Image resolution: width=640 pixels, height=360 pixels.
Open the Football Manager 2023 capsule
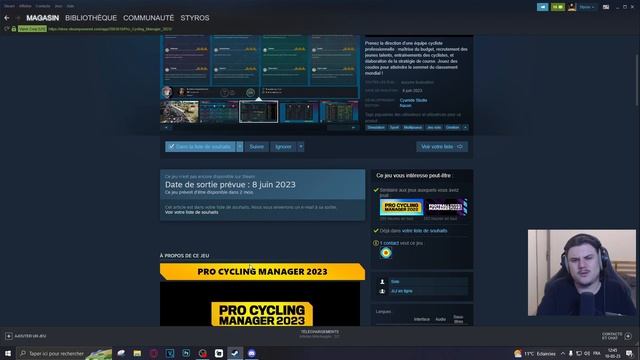(446, 207)
